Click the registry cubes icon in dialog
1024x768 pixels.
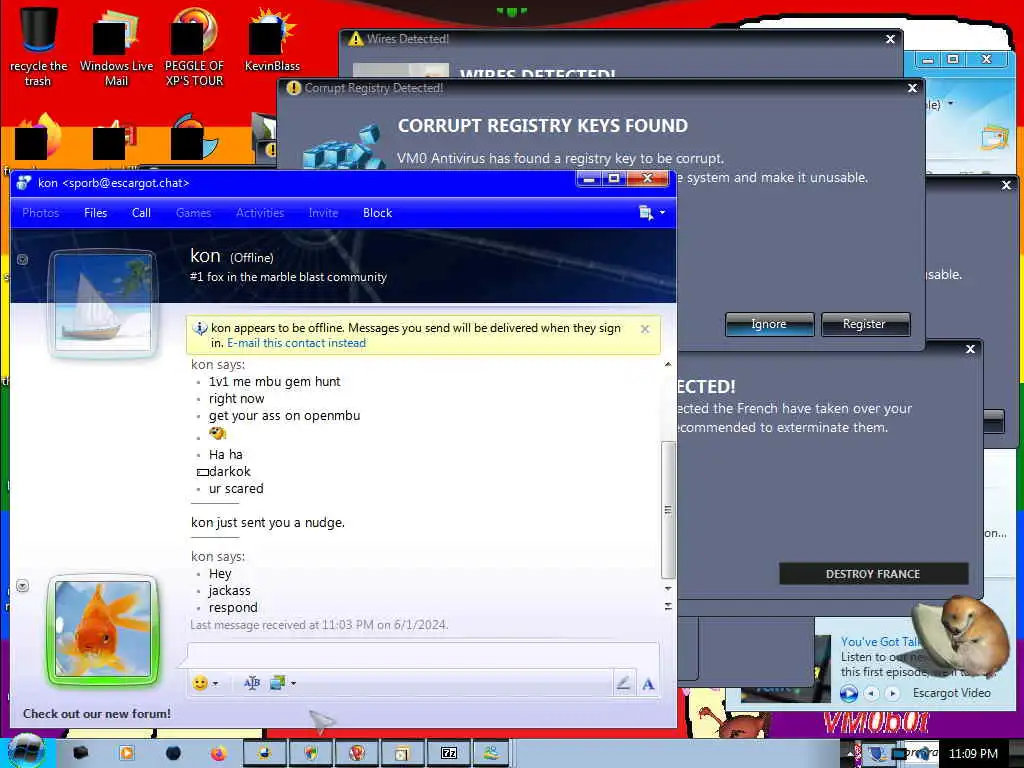(344, 148)
